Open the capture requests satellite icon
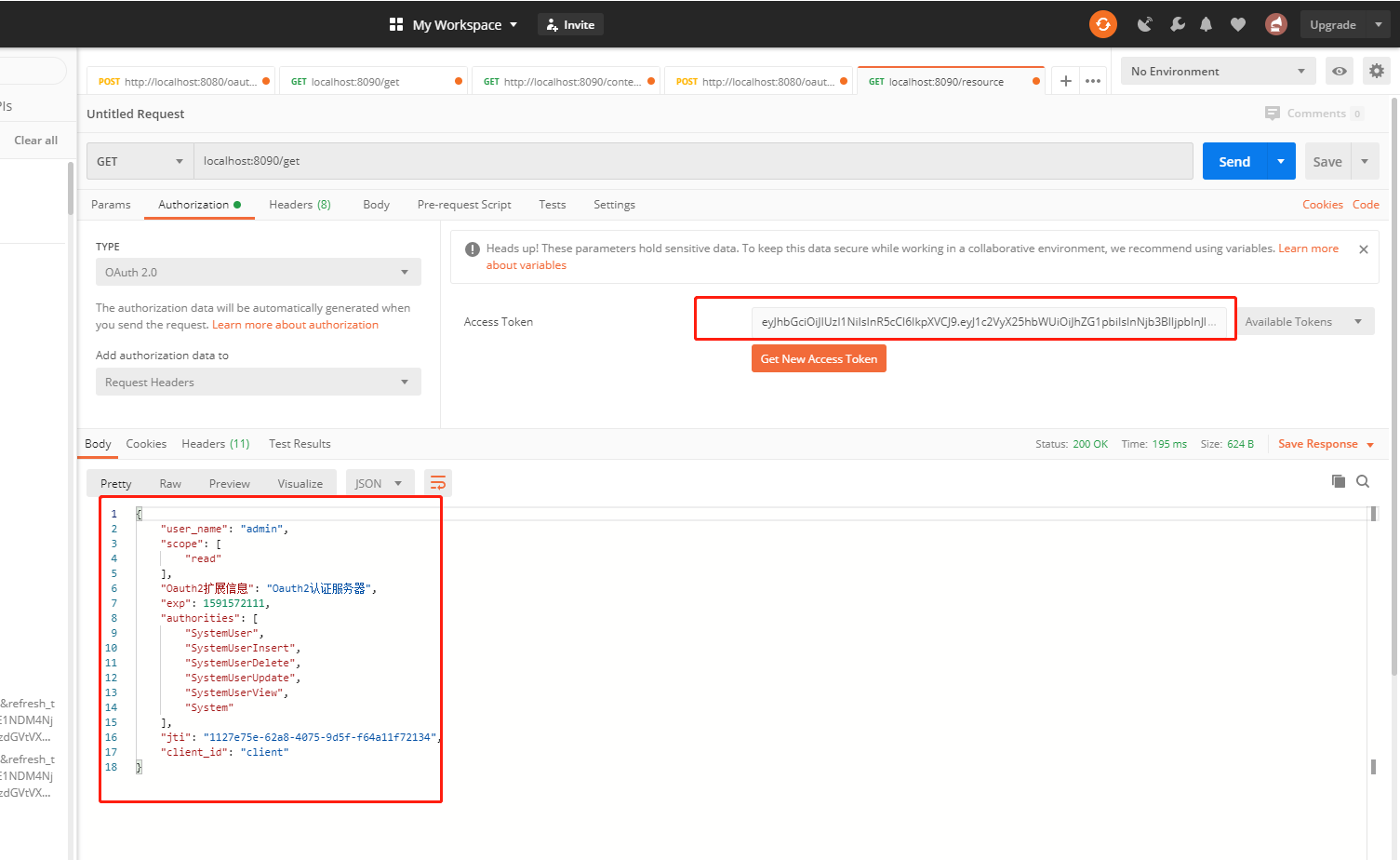1400x860 pixels. point(1144,24)
